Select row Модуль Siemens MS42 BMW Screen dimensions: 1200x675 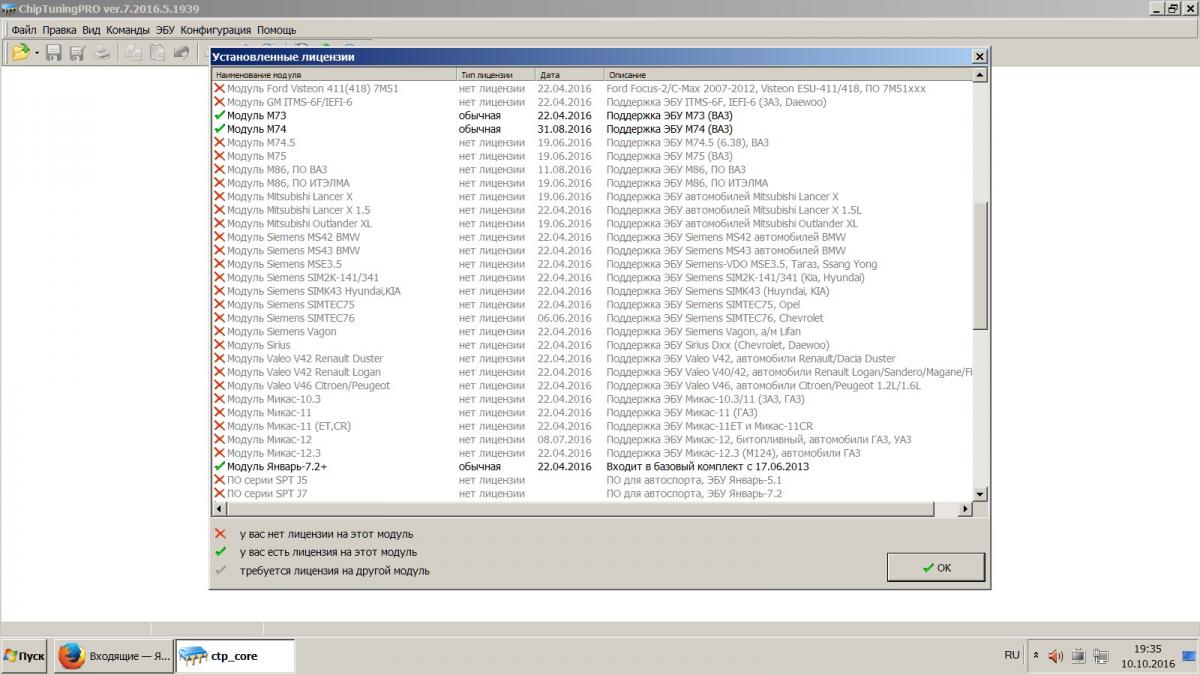pos(592,237)
